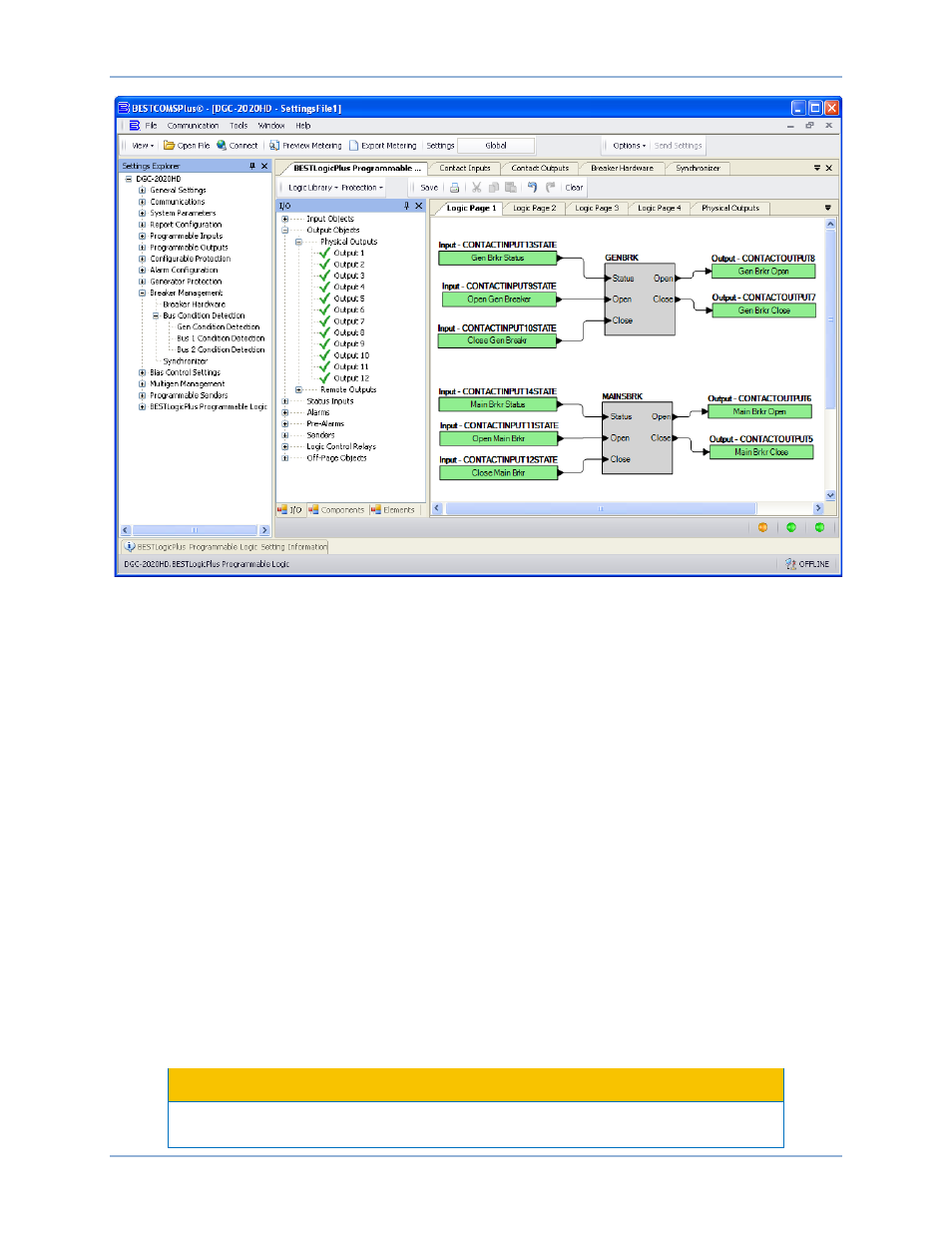
Task: Open the Breaker Hardware tab
Action: (622, 169)
